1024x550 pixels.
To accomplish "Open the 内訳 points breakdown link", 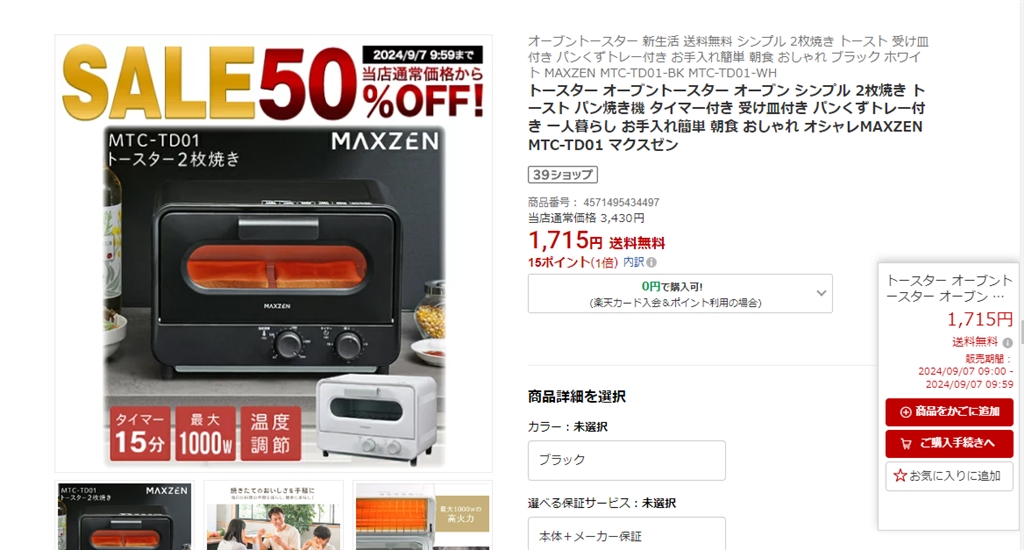I will [633, 262].
